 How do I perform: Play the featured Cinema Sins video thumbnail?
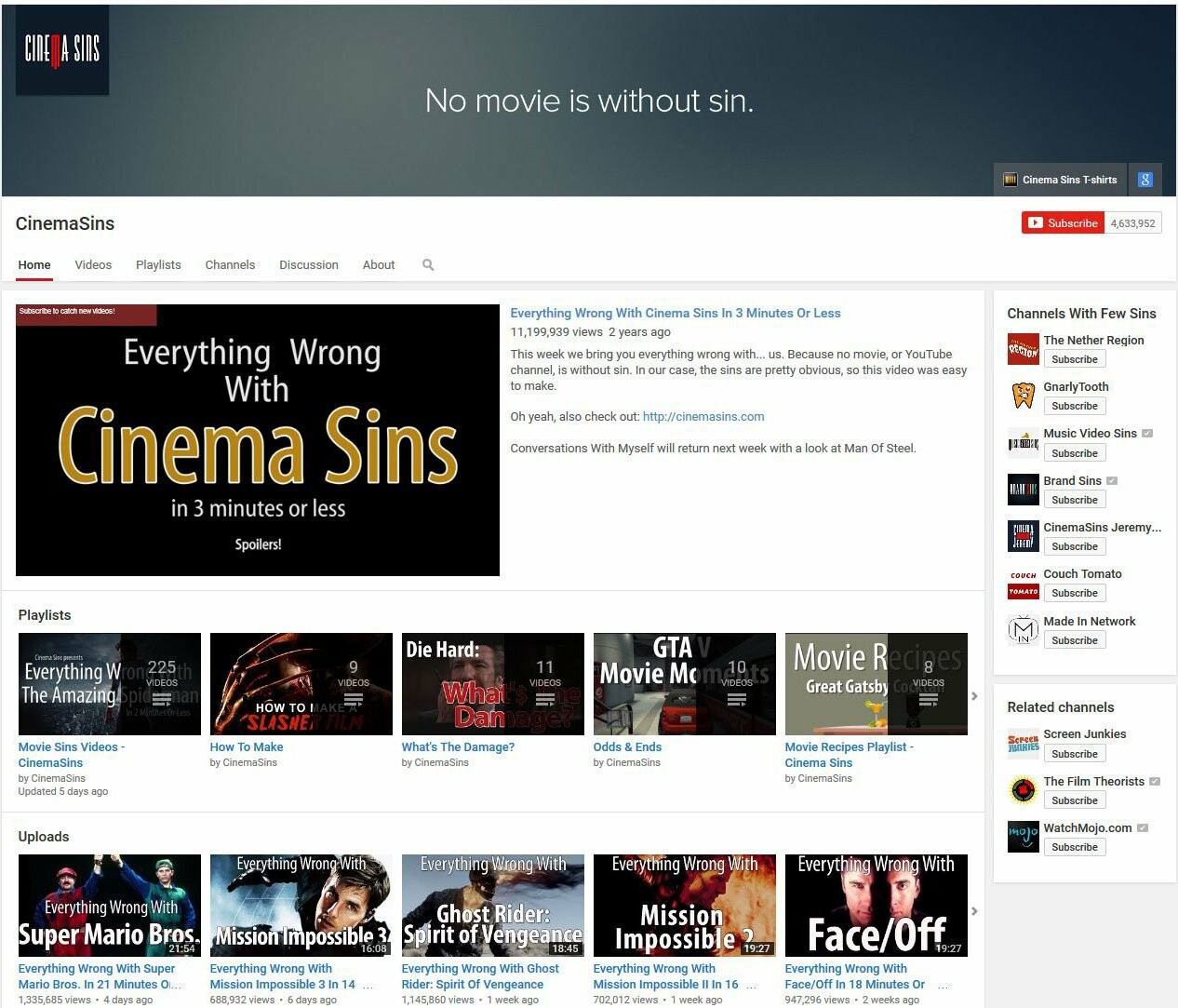pos(258,439)
